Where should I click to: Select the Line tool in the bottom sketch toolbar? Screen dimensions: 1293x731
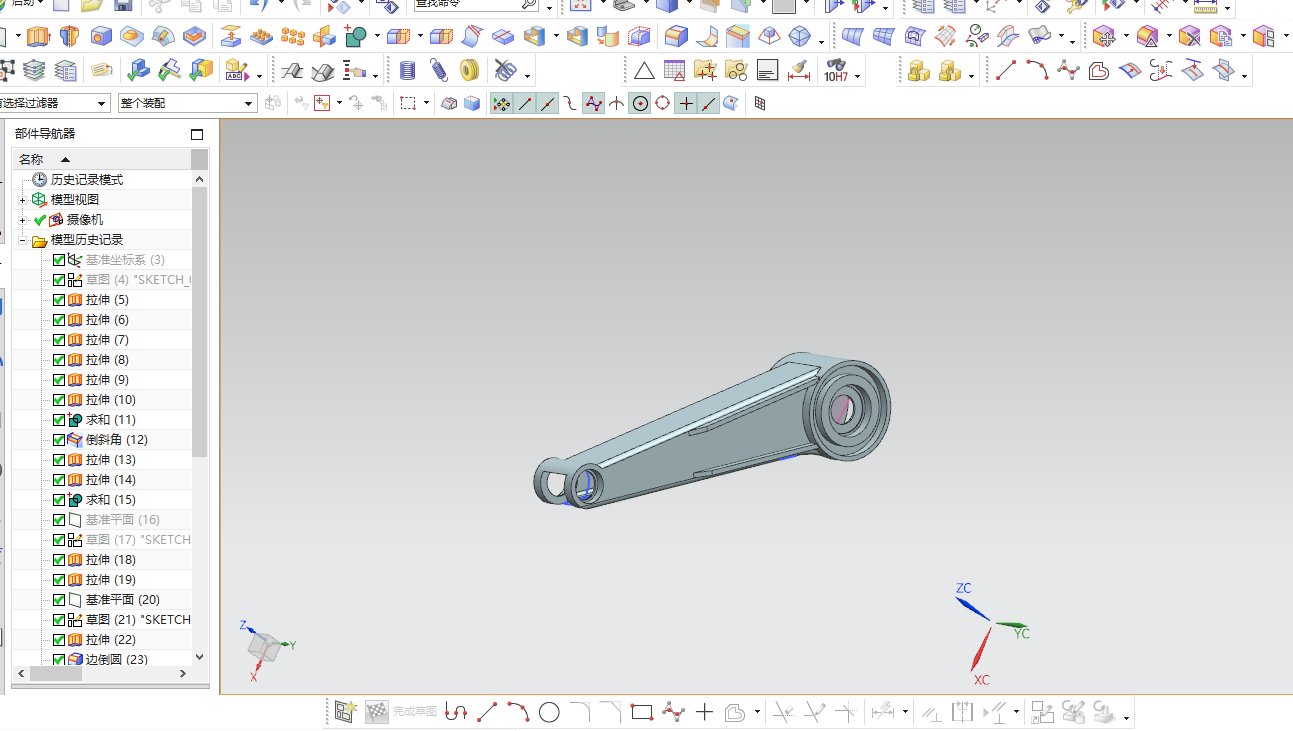click(x=487, y=712)
